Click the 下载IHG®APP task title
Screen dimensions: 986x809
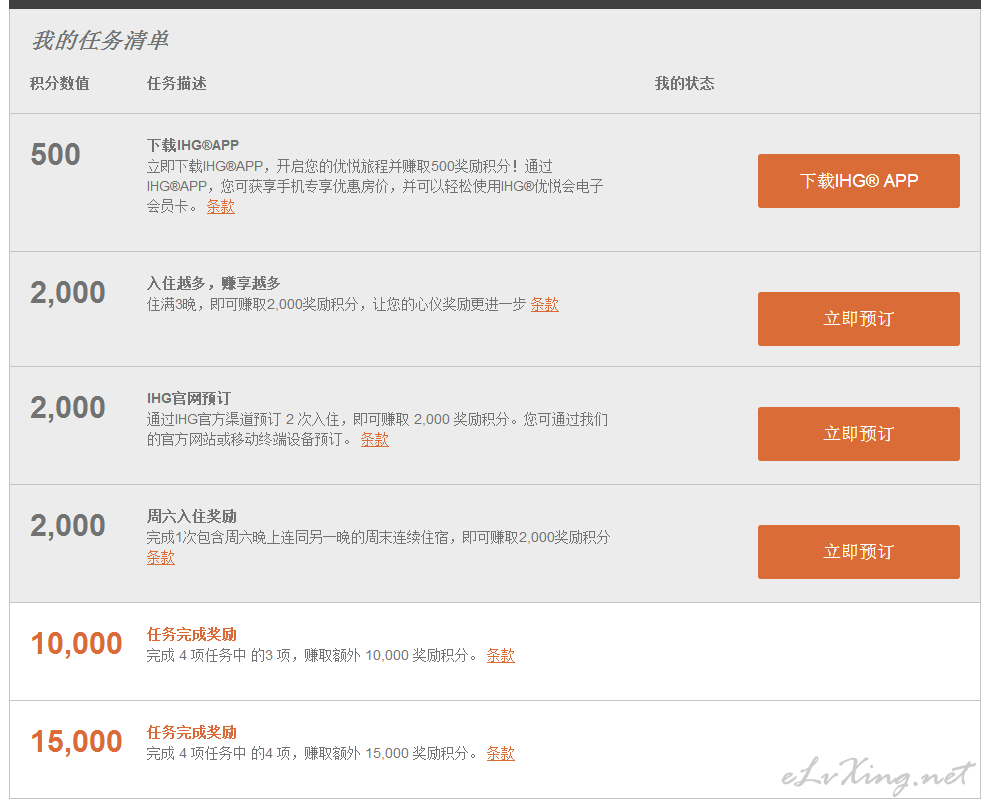[x=193, y=145]
